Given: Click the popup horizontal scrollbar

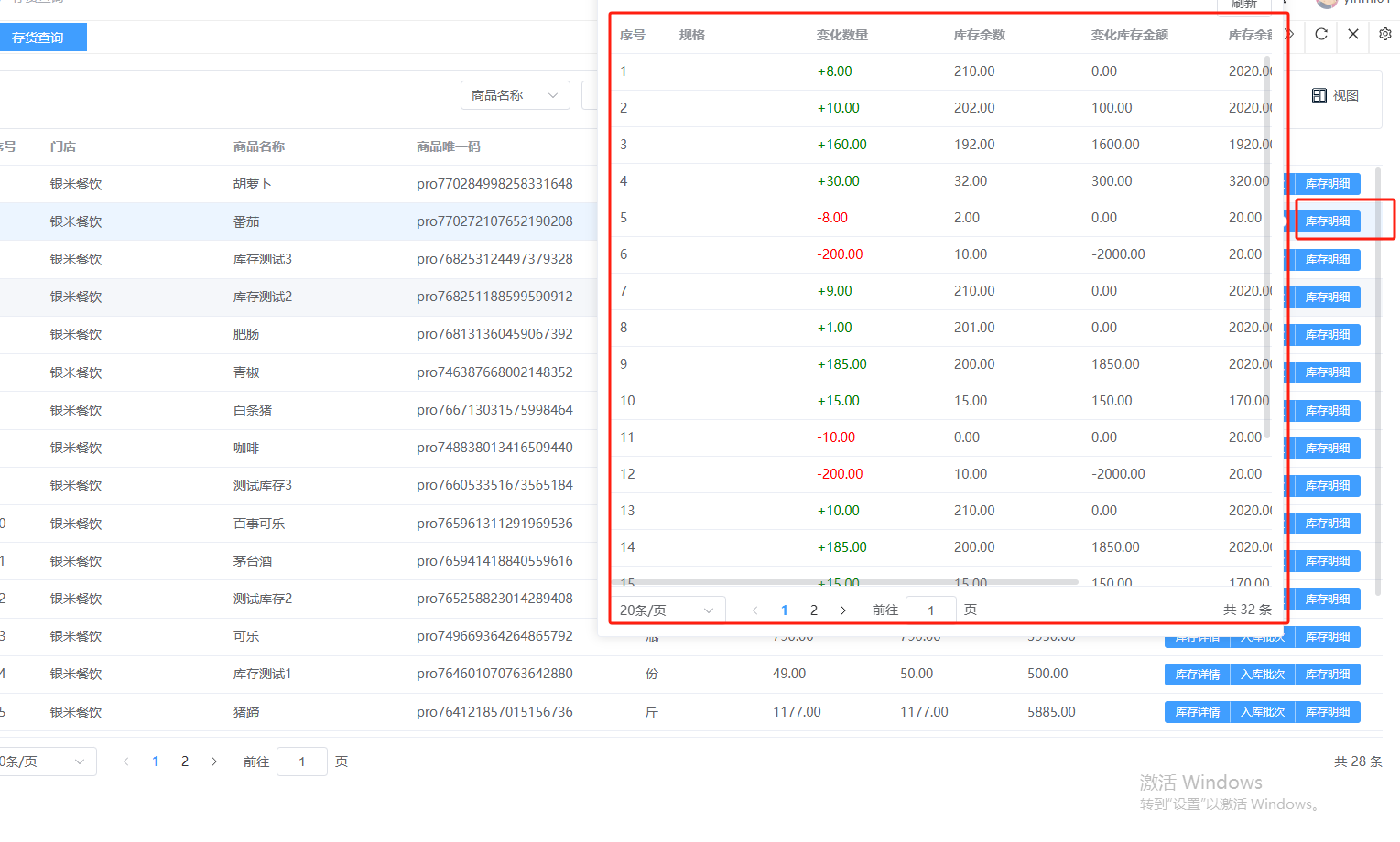Looking at the screenshot, I should [x=842, y=581].
